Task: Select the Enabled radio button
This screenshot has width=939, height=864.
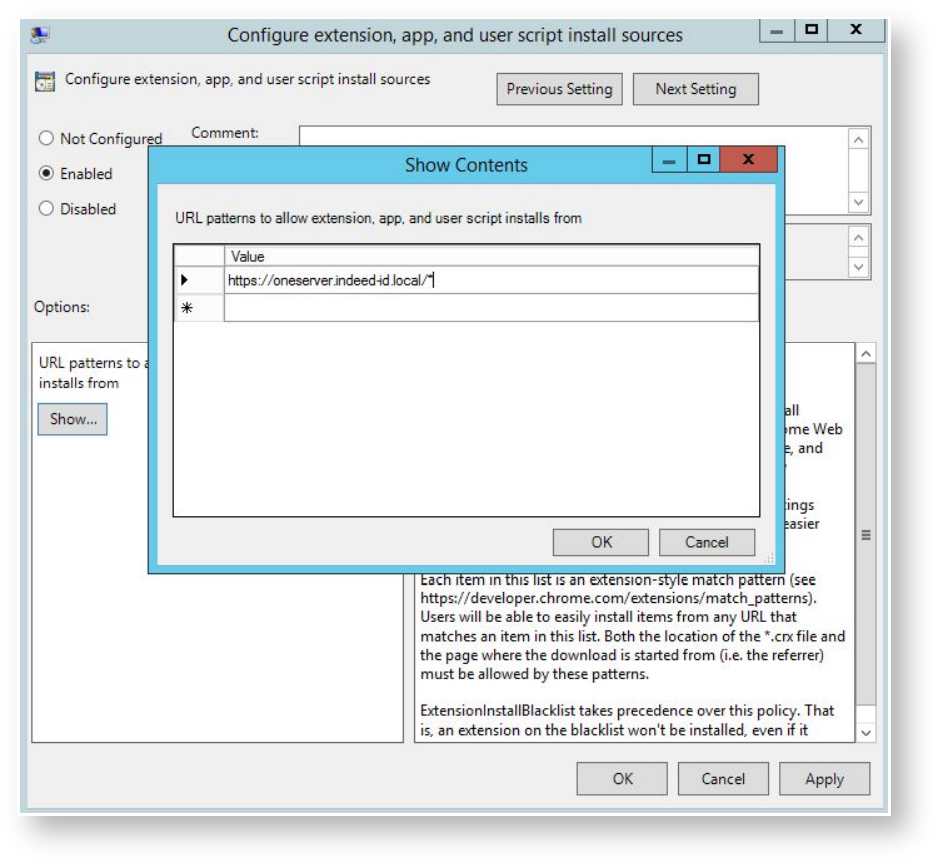Action: point(46,173)
